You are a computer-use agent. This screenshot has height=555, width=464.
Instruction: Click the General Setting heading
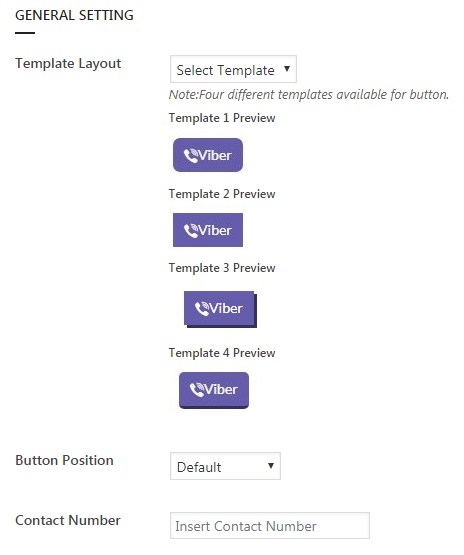click(74, 15)
